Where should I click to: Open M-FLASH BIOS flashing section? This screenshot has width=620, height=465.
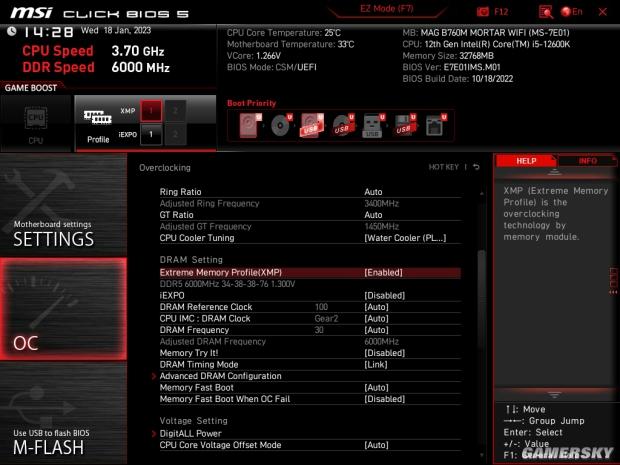tap(63, 413)
